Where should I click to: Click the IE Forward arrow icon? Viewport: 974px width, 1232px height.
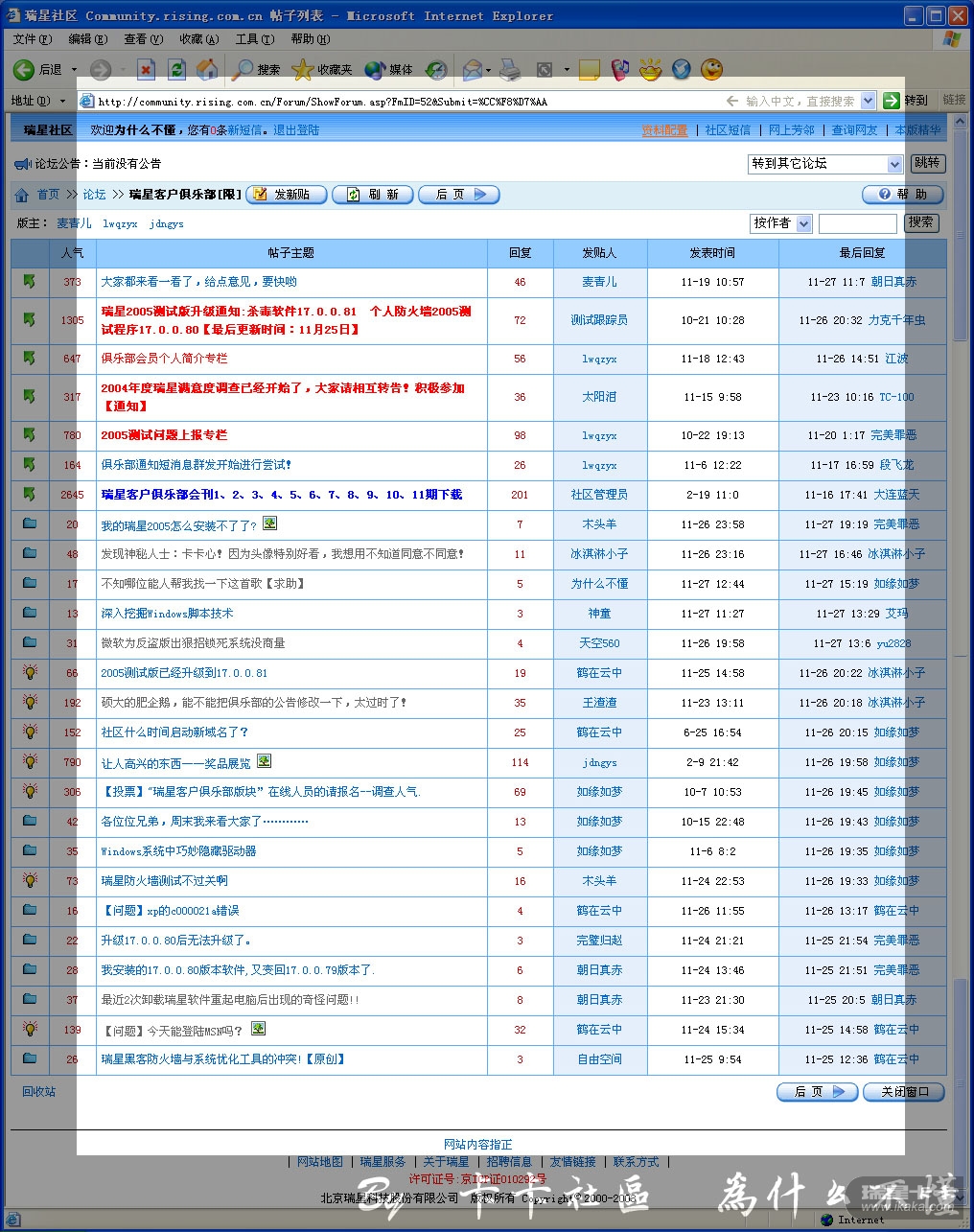pyautogui.click(x=100, y=69)
